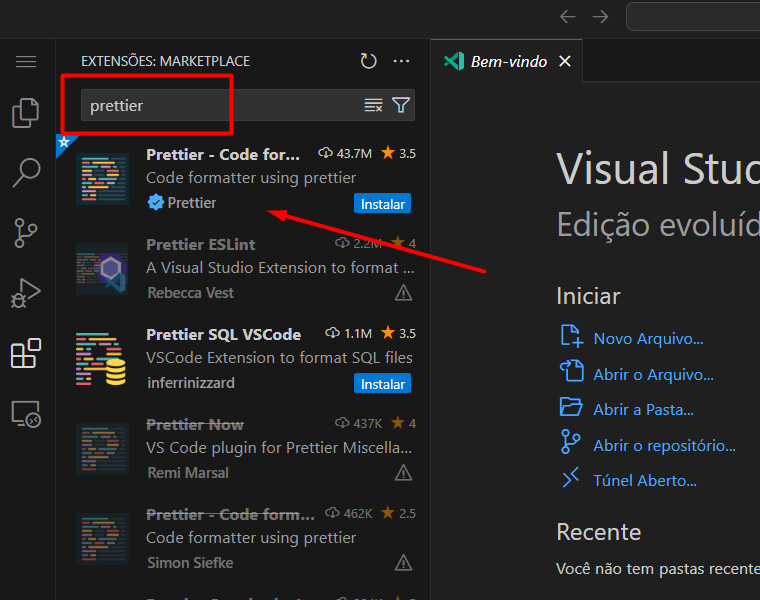The width and height of the screenshot is (760, 600).
Task: Refresh the extensions marketplace list
Action: click(x=369, y=61)
